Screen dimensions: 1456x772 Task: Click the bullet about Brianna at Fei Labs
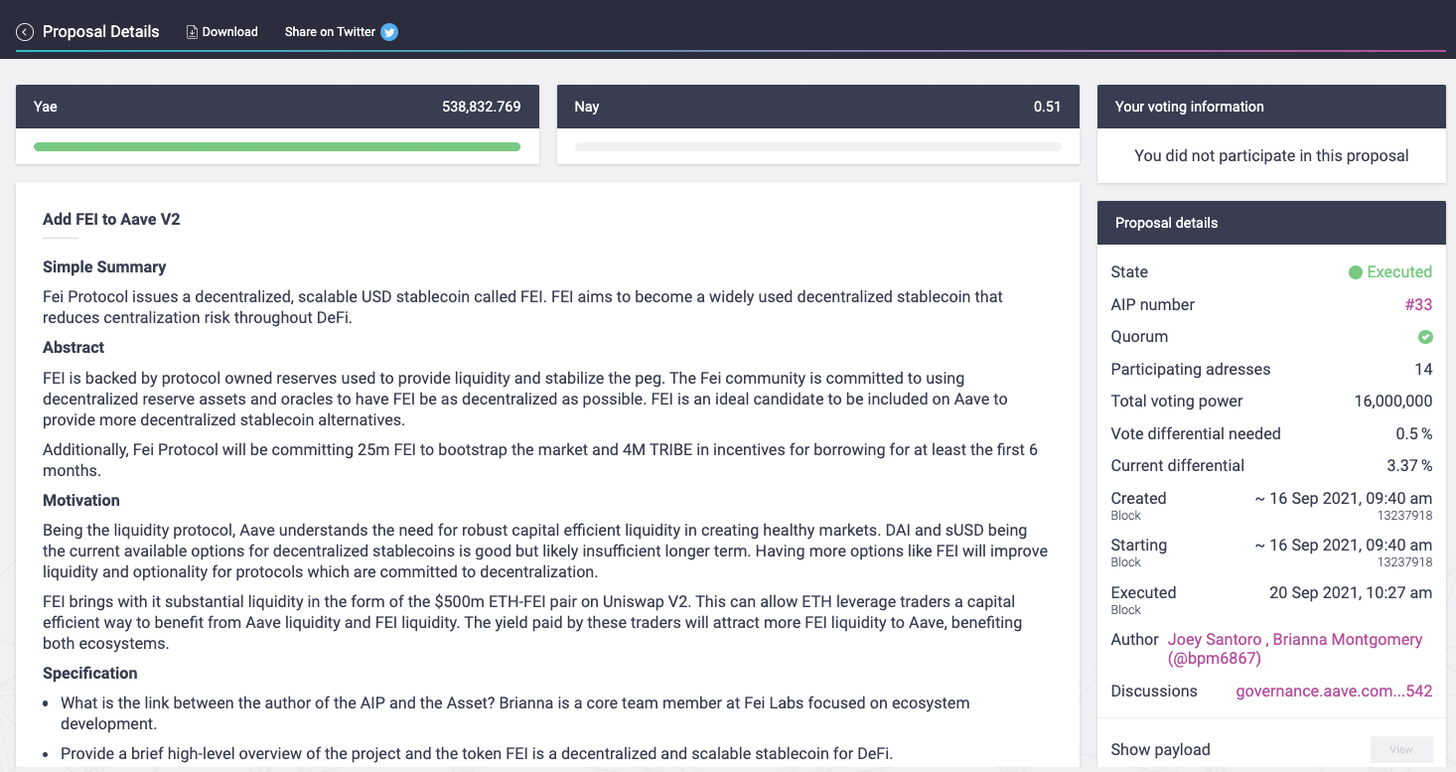[x=515, y=713]
